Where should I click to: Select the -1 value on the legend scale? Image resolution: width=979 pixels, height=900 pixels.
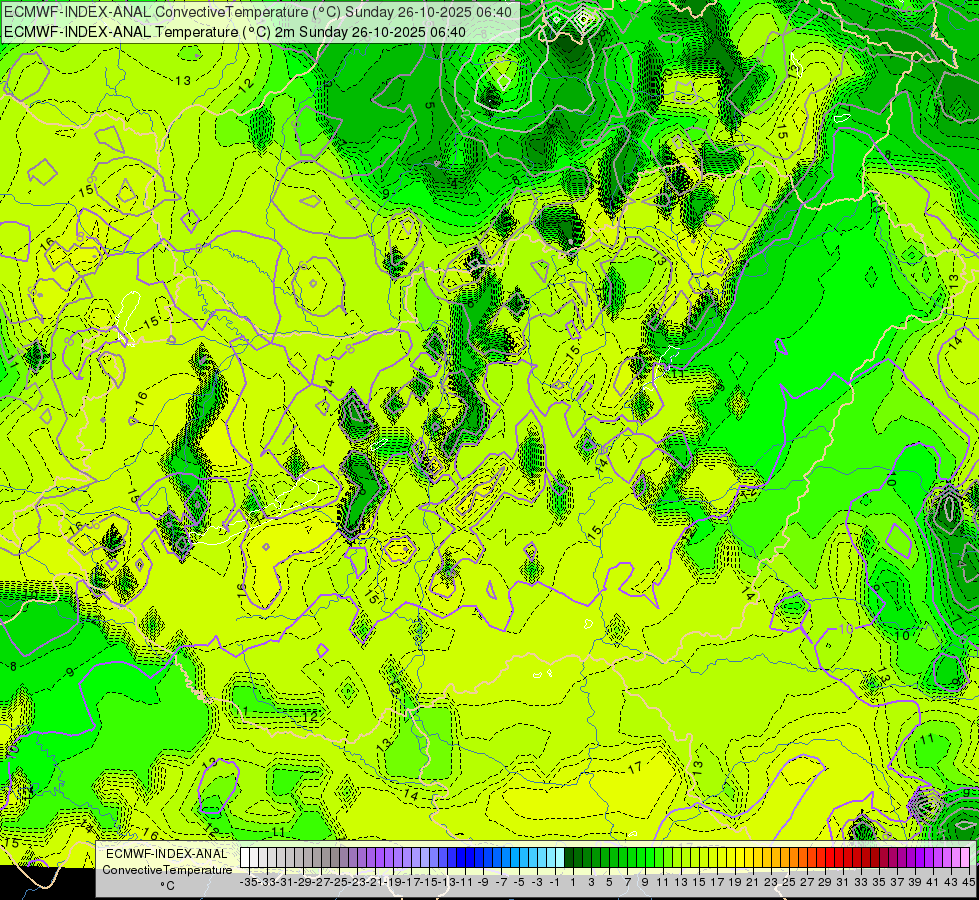point(555,882)
